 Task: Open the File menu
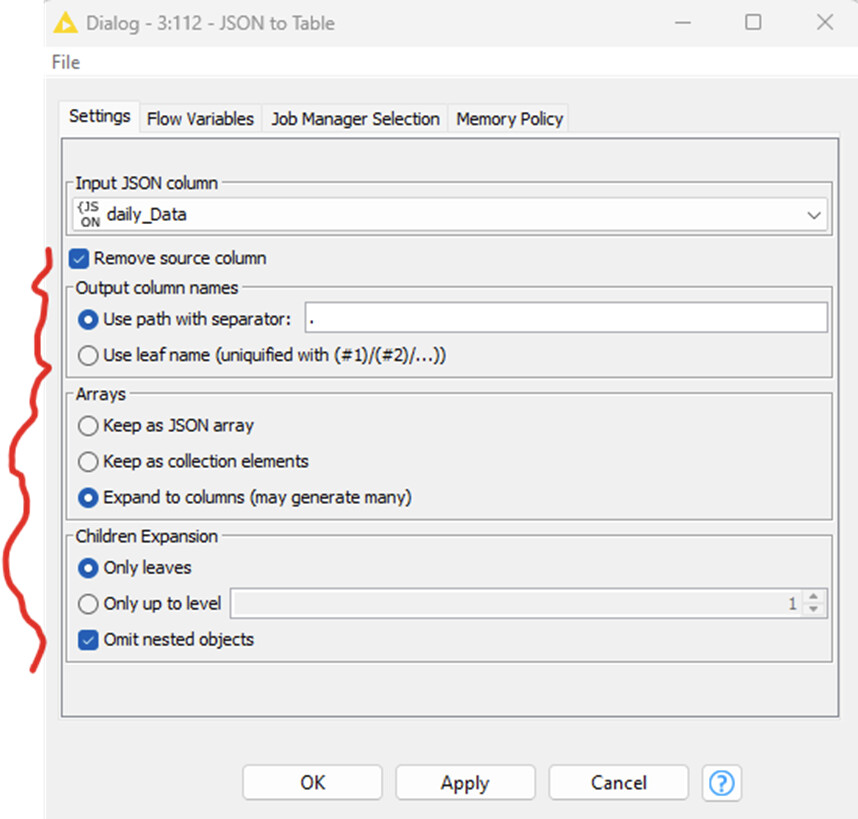pos(66,62)
